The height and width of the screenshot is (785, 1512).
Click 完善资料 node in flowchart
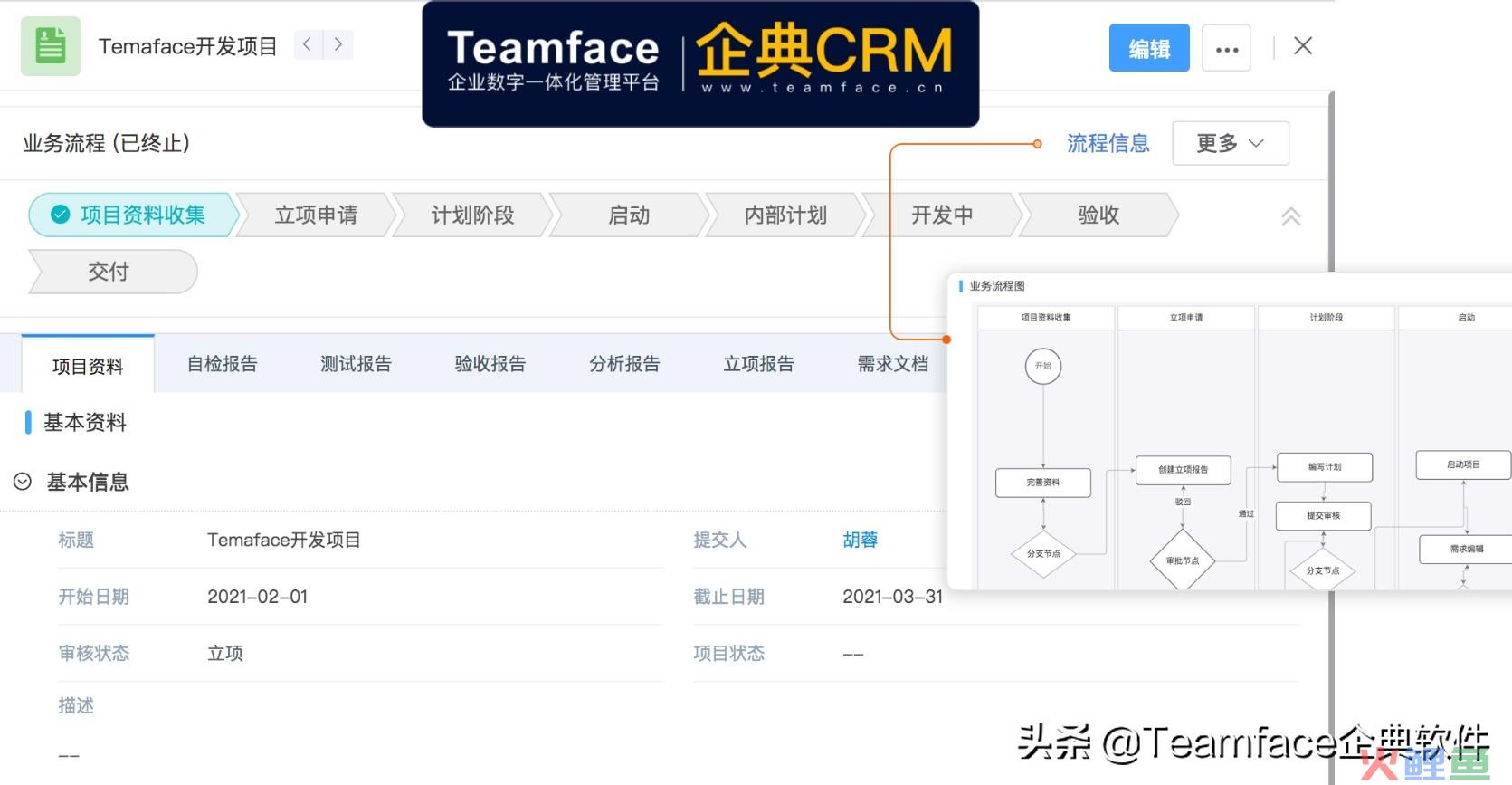pos(1043,483)
